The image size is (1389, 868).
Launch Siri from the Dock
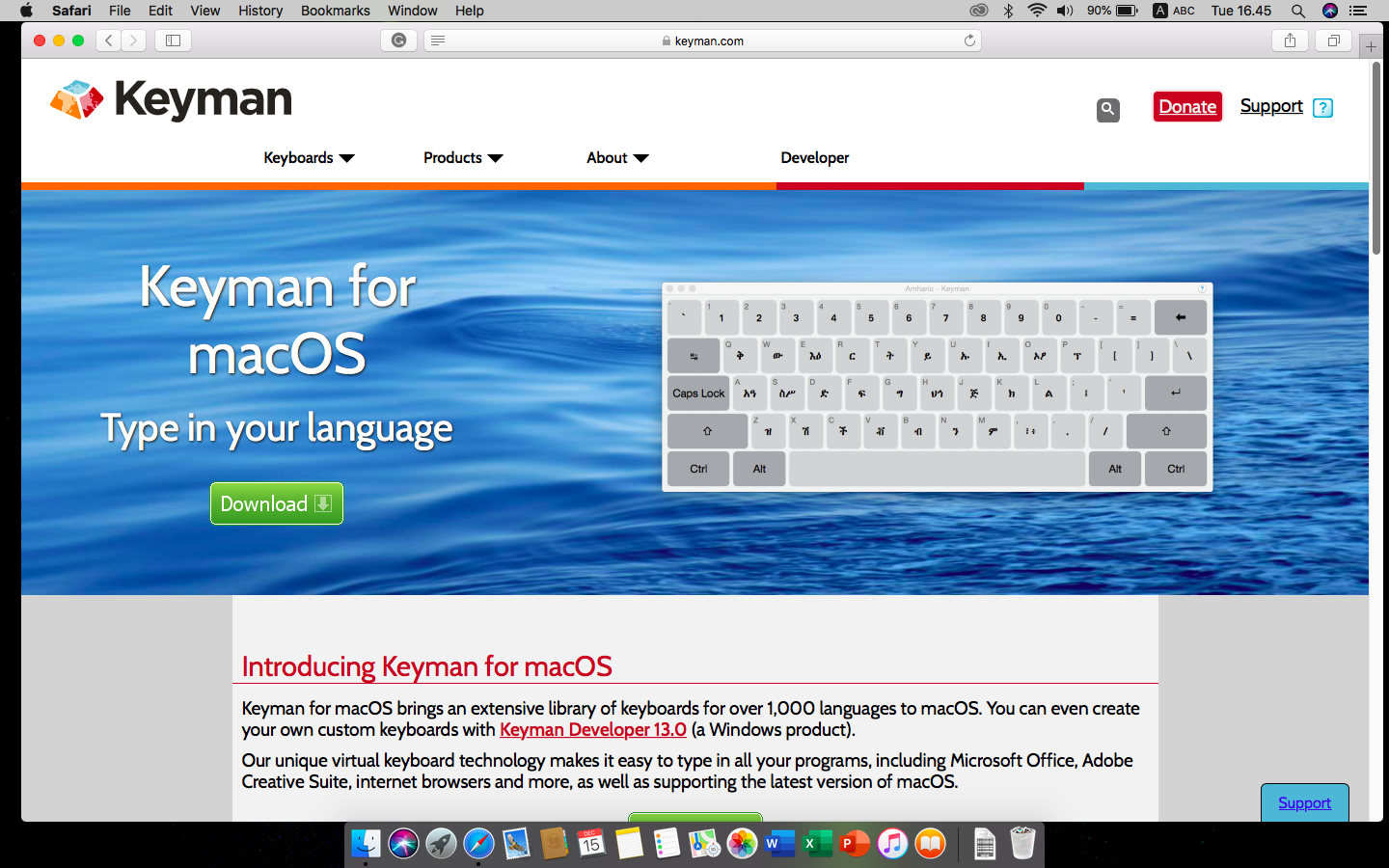click(403, 844)
